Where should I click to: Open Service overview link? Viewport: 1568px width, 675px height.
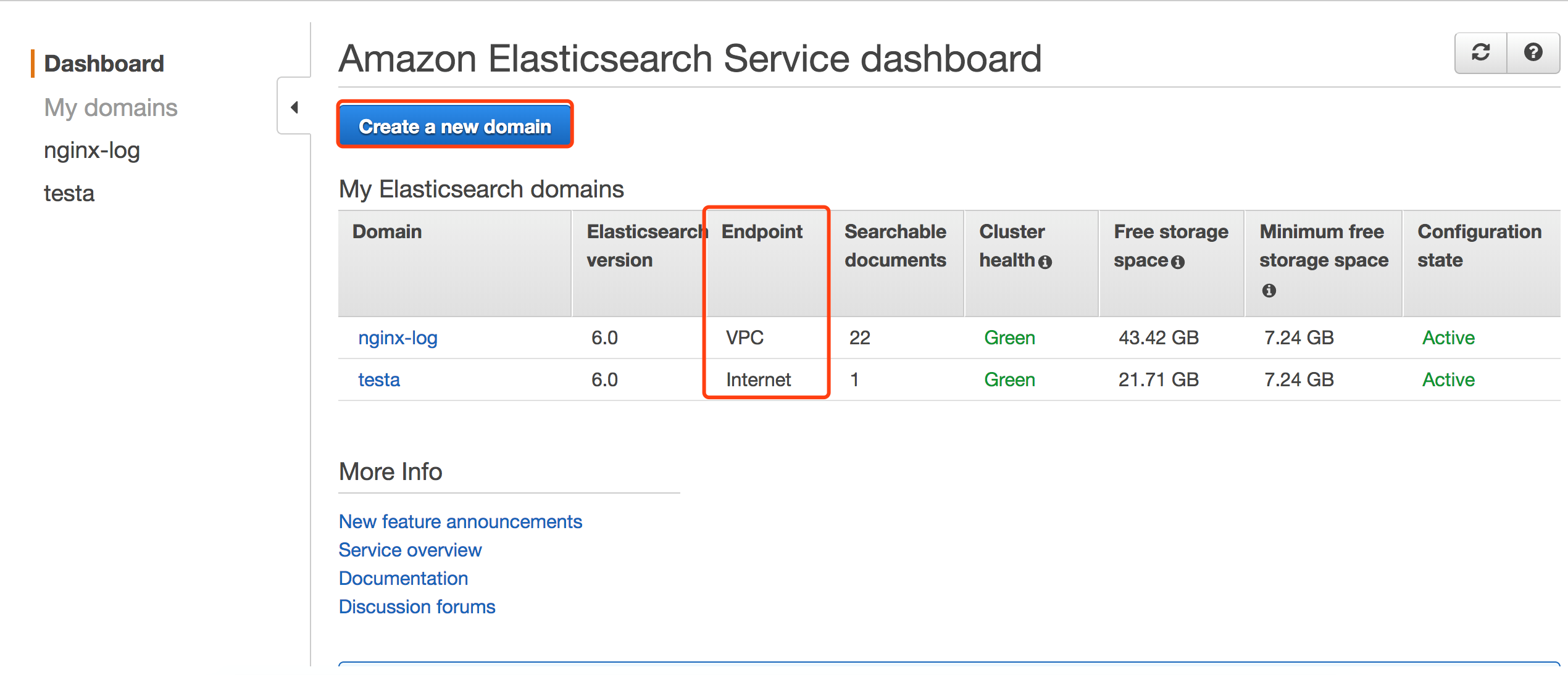410,550
